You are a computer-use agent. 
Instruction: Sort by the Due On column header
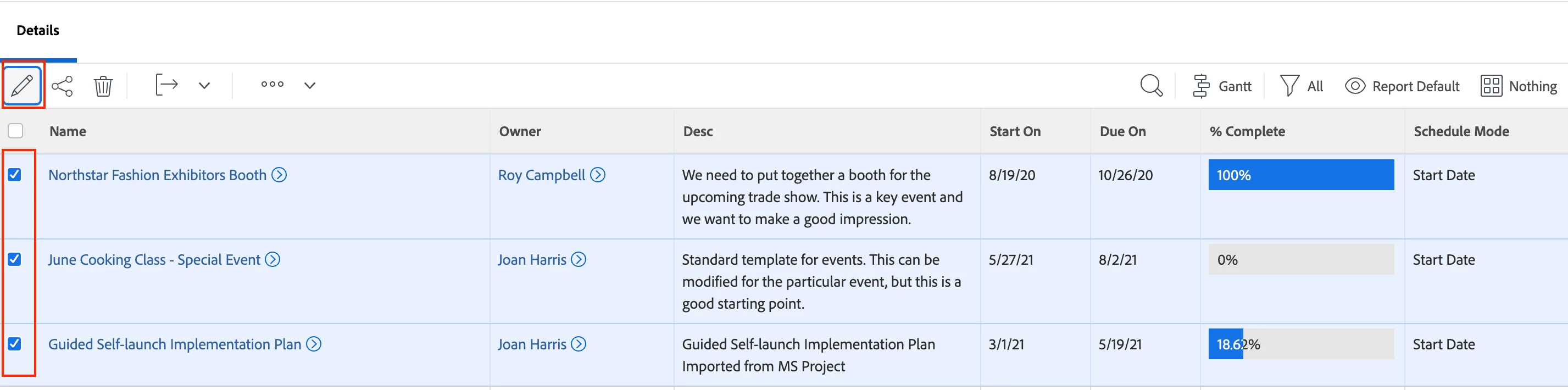point(1122,131)
